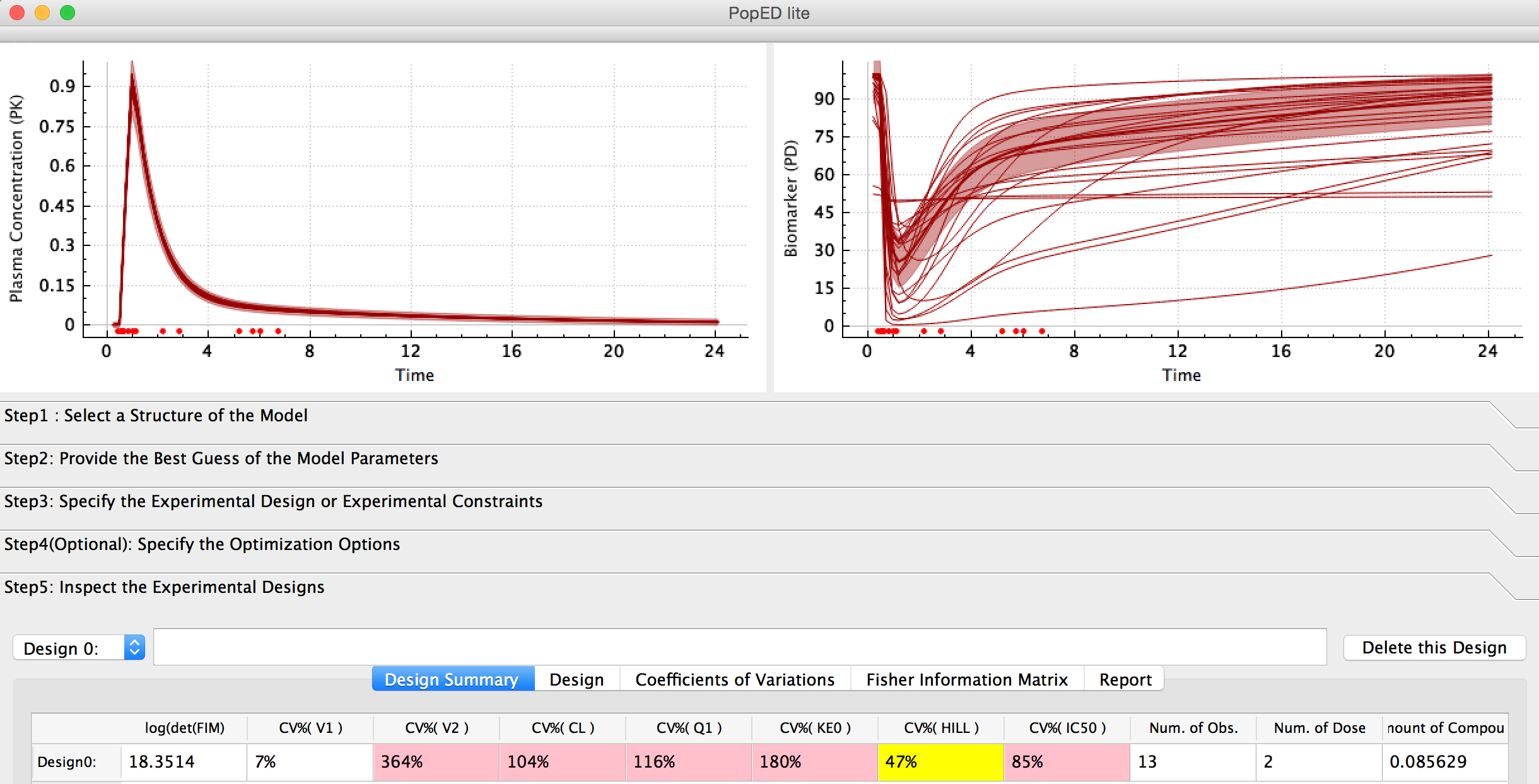Click the pink CV% V2 364% cell
The width and height of the screenshot is (1539, 784).
[x=436, y=762]
